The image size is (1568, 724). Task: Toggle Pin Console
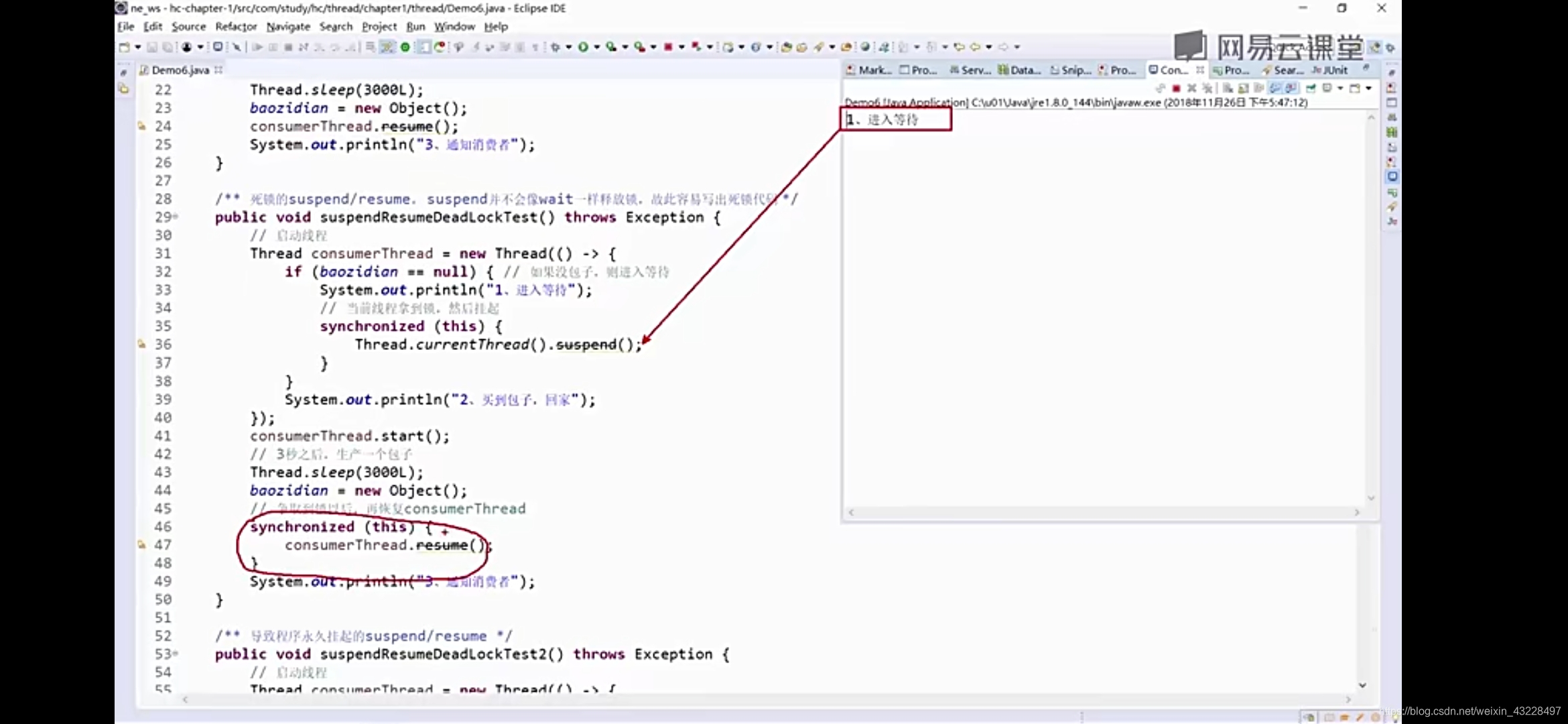(x=1311, y=88)
